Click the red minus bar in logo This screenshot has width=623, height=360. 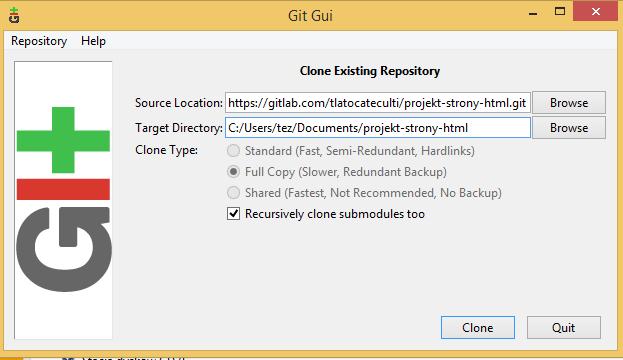click(x=63, y=189)
